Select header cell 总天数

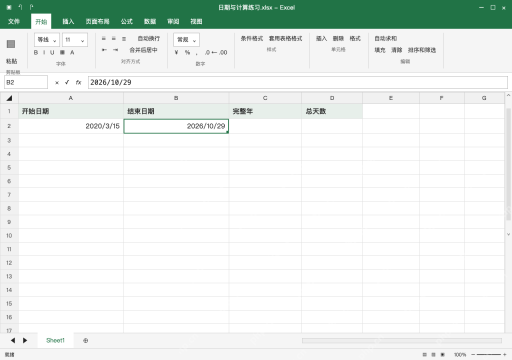click(332, 111)
